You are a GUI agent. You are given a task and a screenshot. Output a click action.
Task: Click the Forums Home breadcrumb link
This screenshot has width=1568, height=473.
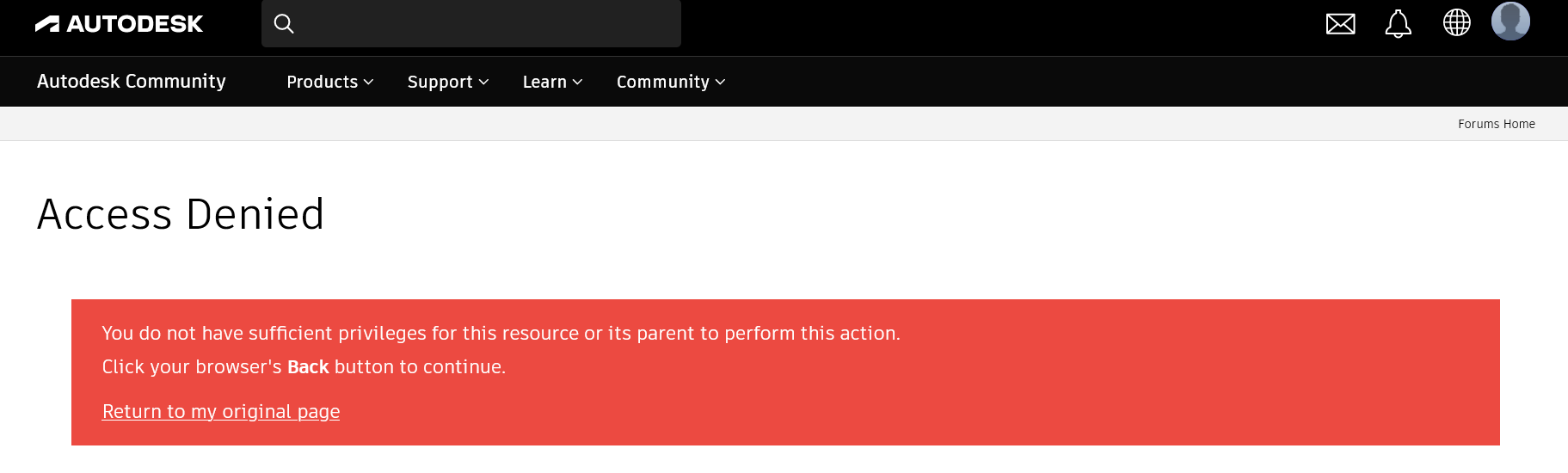click(1496, 124)
